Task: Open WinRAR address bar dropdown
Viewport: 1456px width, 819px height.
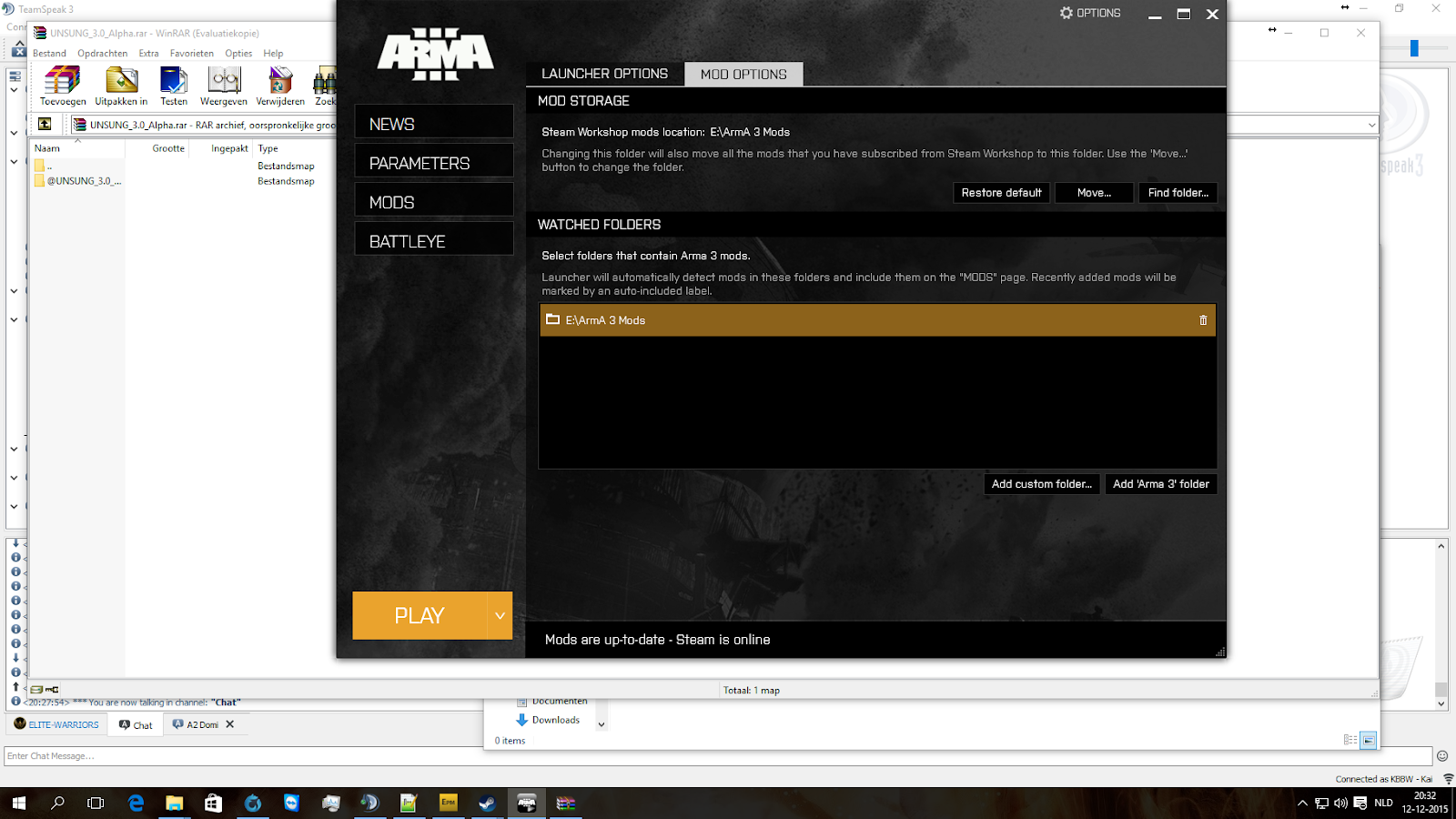Action: (x=1371, y=125)
